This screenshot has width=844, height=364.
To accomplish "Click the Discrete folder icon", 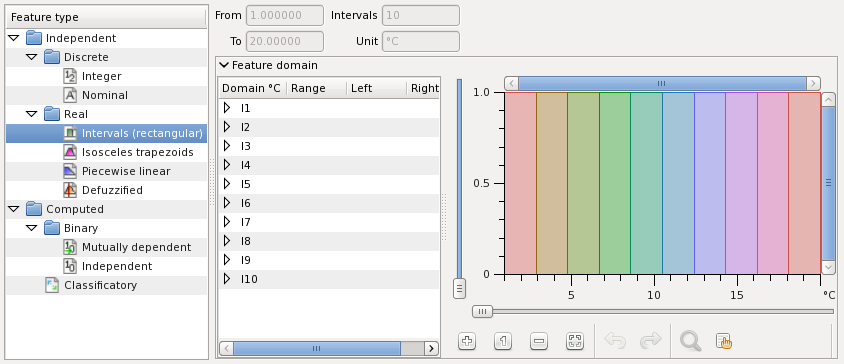I will (52, 57).
